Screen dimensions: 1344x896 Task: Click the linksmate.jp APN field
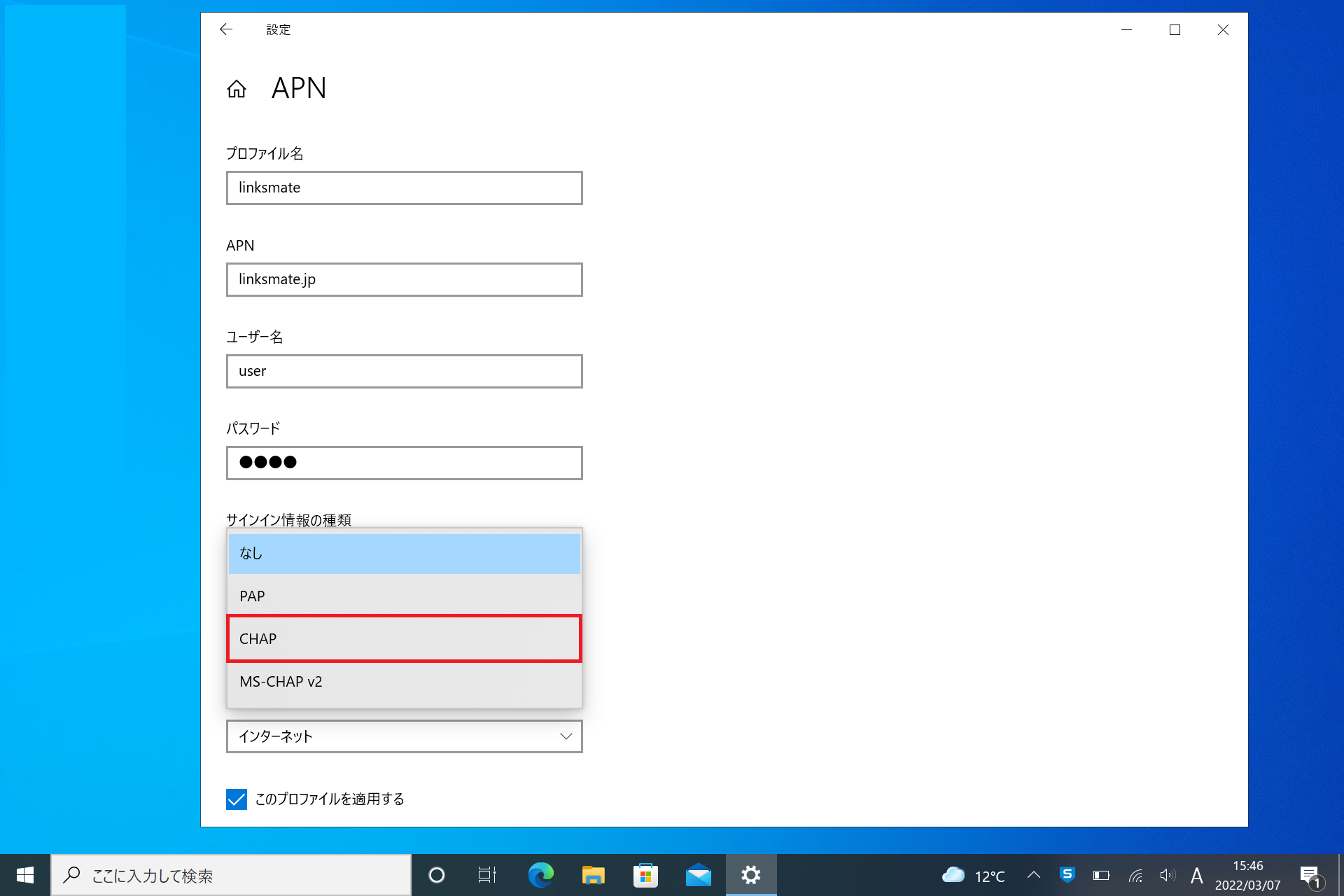[404, 279]
